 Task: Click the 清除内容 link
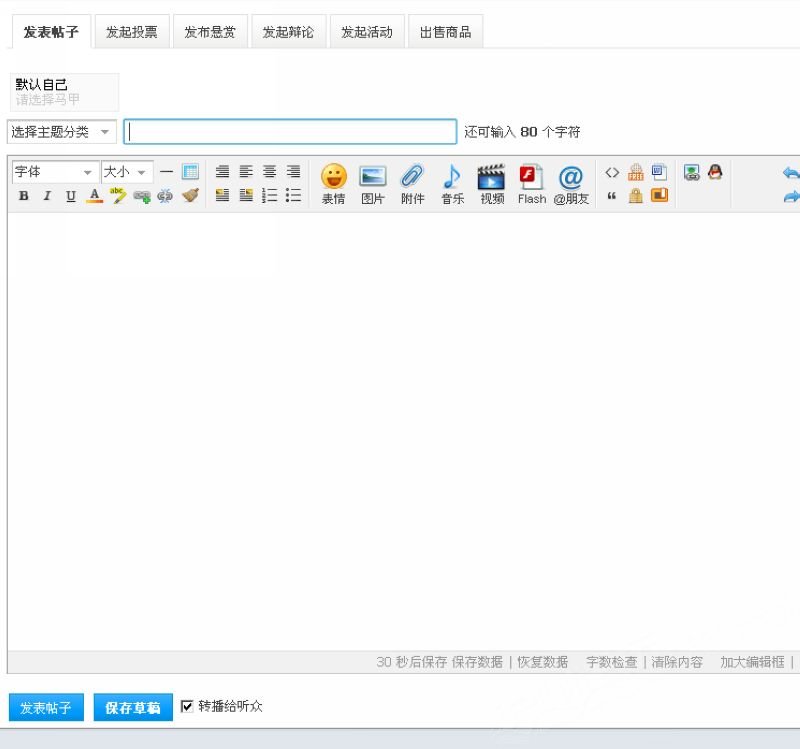point(677,662)
